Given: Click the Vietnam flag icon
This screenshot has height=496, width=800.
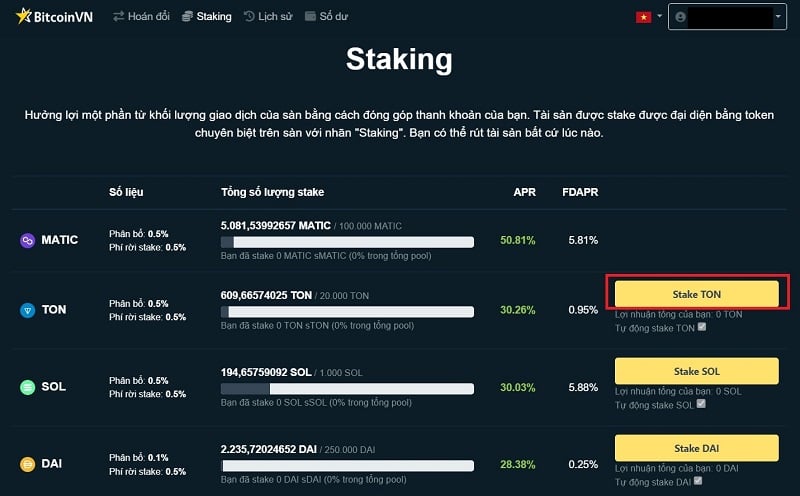Looking at the screenshot, I should (x=643, y=17).
